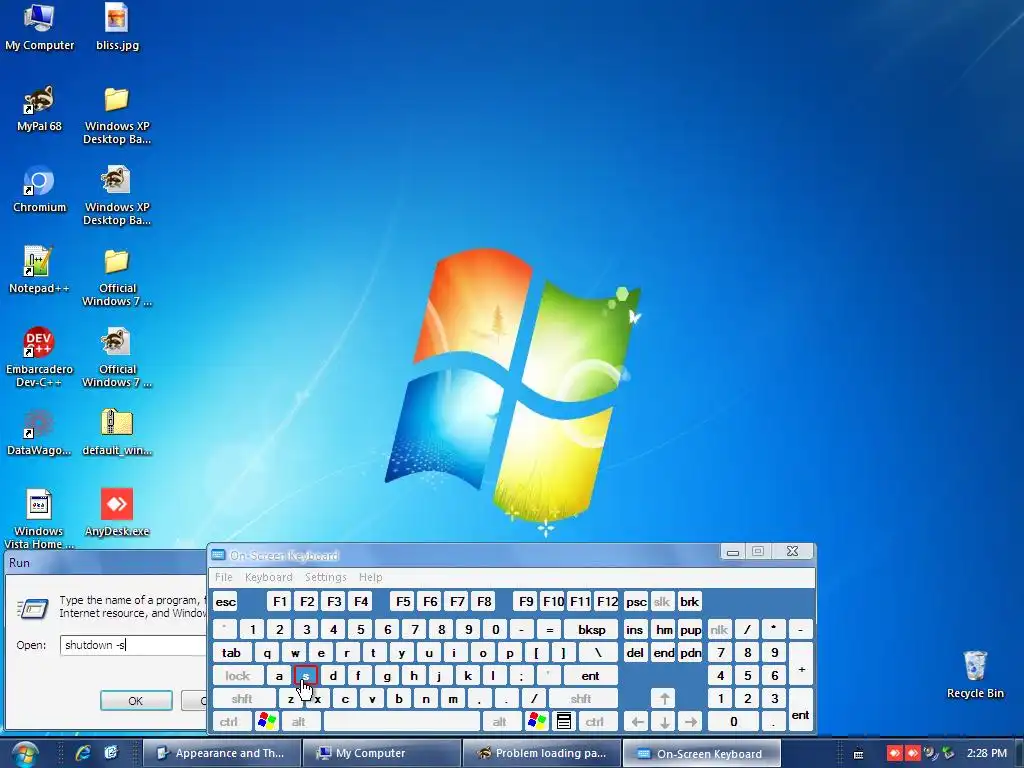The width and height of the screenshot is (1024, 768).
Task: Click the left arrow key on keyboard
Action: pos(637,722)
